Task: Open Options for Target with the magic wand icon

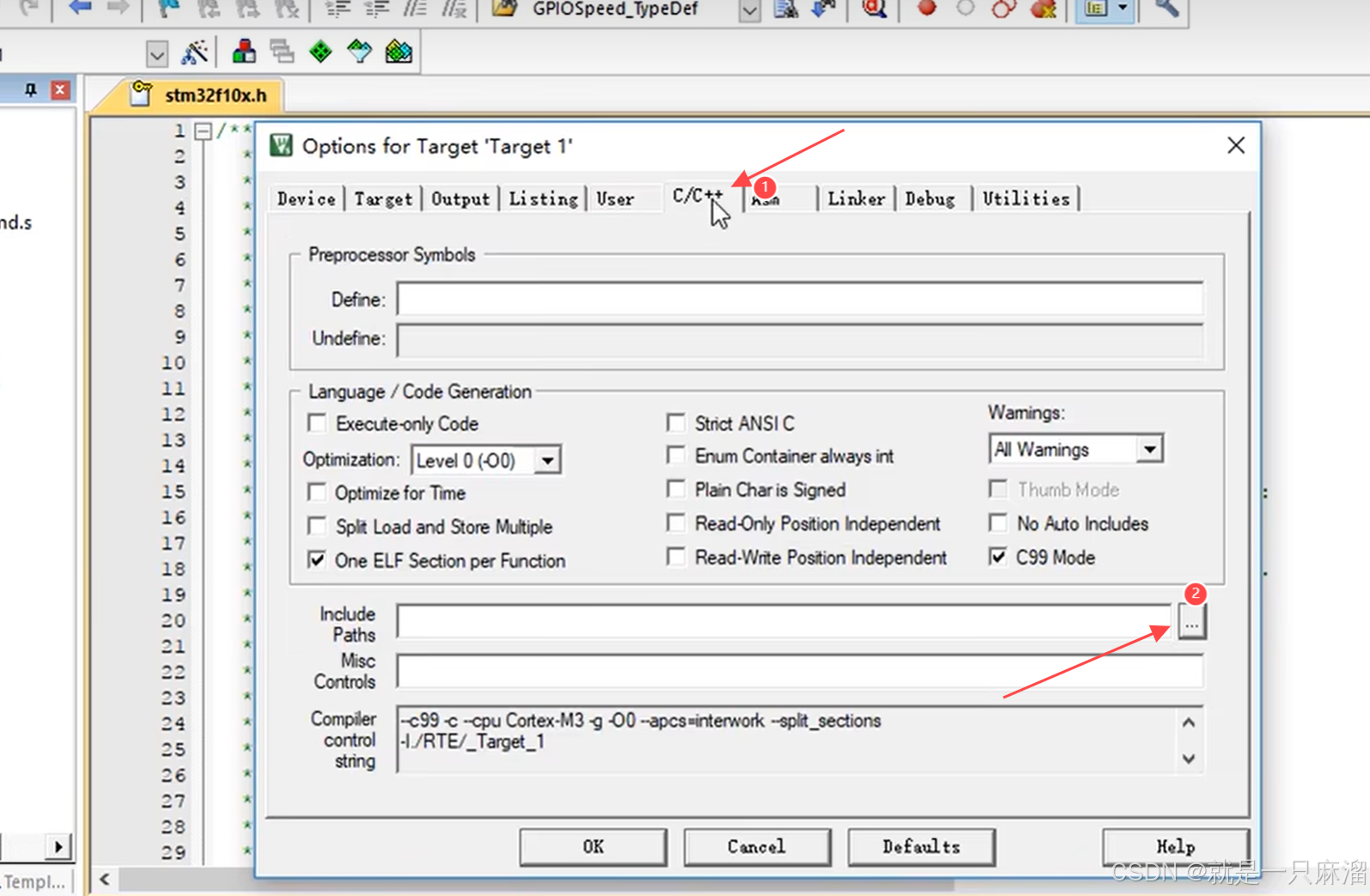Action: click(195, 52)
